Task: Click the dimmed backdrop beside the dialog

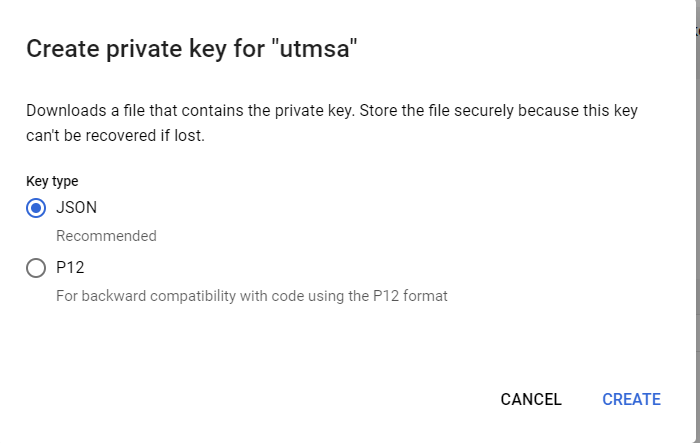Action: click(696, 223)
